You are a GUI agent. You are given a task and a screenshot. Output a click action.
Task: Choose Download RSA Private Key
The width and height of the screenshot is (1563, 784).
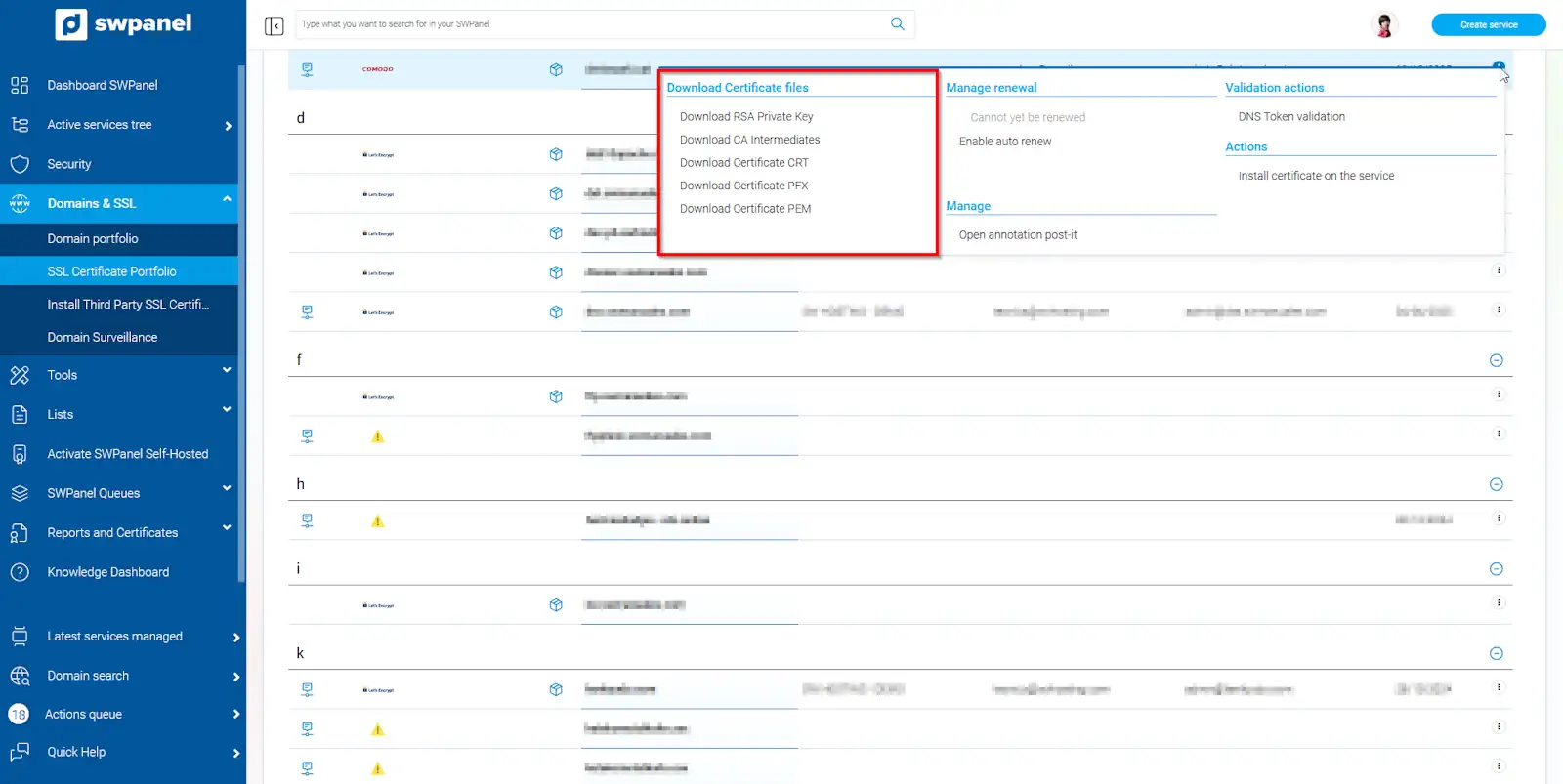pos(746,116)
